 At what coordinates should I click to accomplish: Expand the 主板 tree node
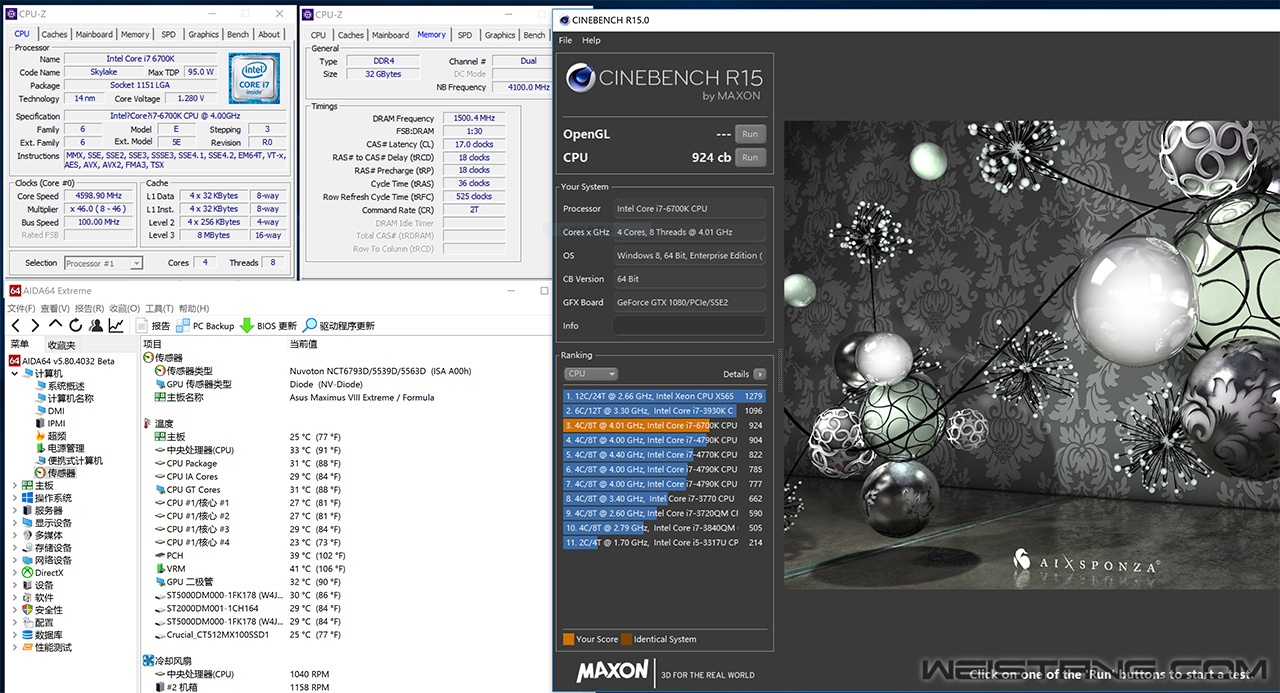click(x=14, y=486)
